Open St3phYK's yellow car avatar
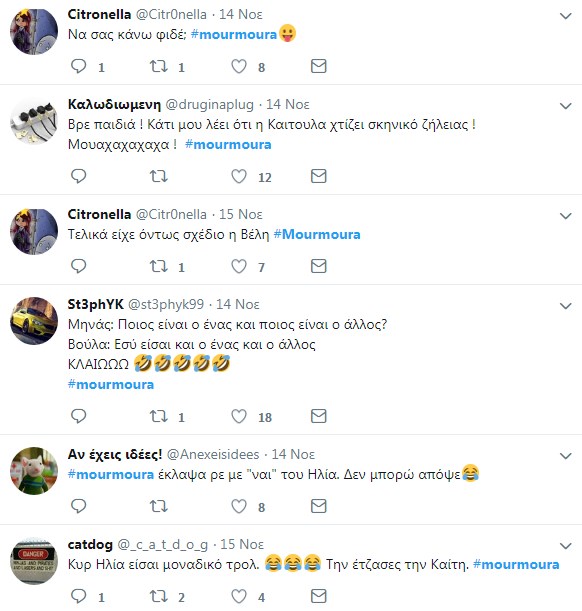 tap(34, 321)
